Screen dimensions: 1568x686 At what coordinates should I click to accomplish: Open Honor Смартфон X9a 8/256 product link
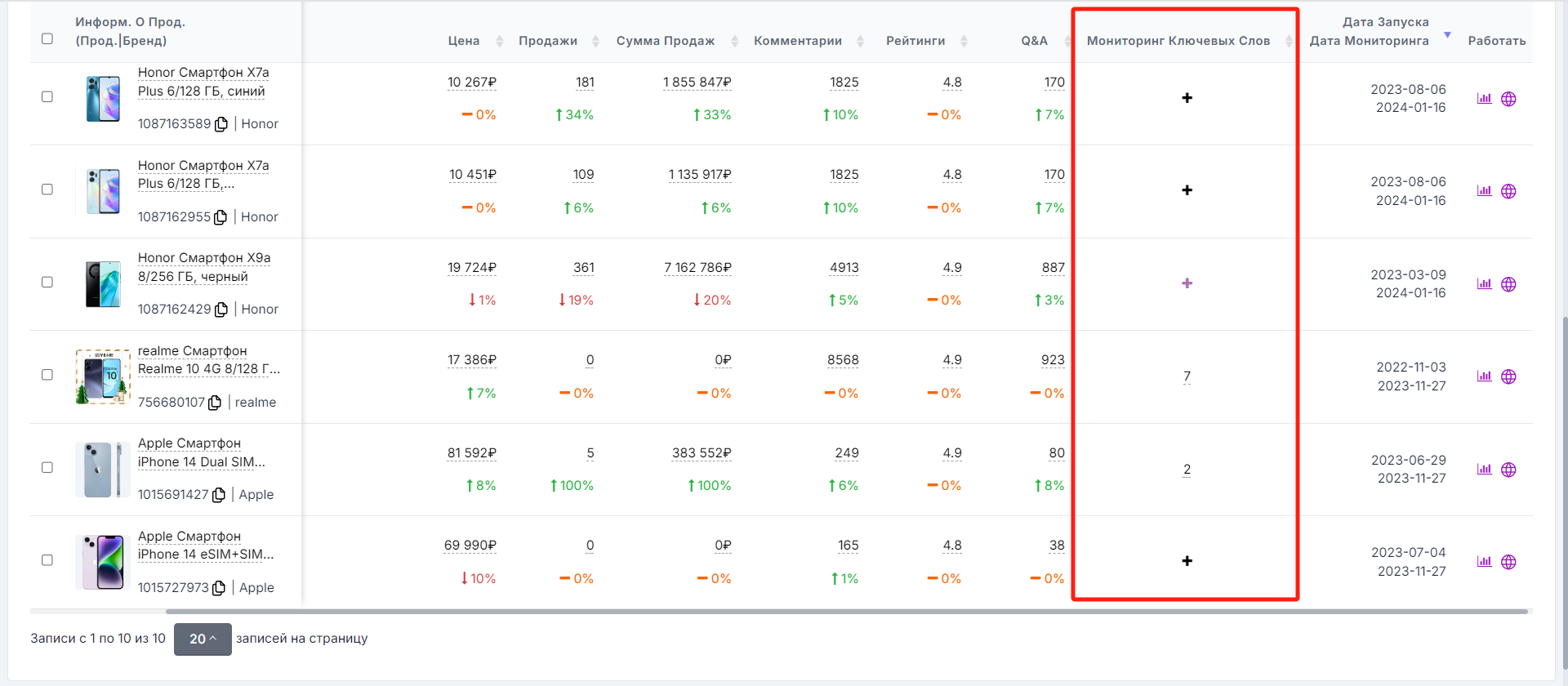coord(204,267)
